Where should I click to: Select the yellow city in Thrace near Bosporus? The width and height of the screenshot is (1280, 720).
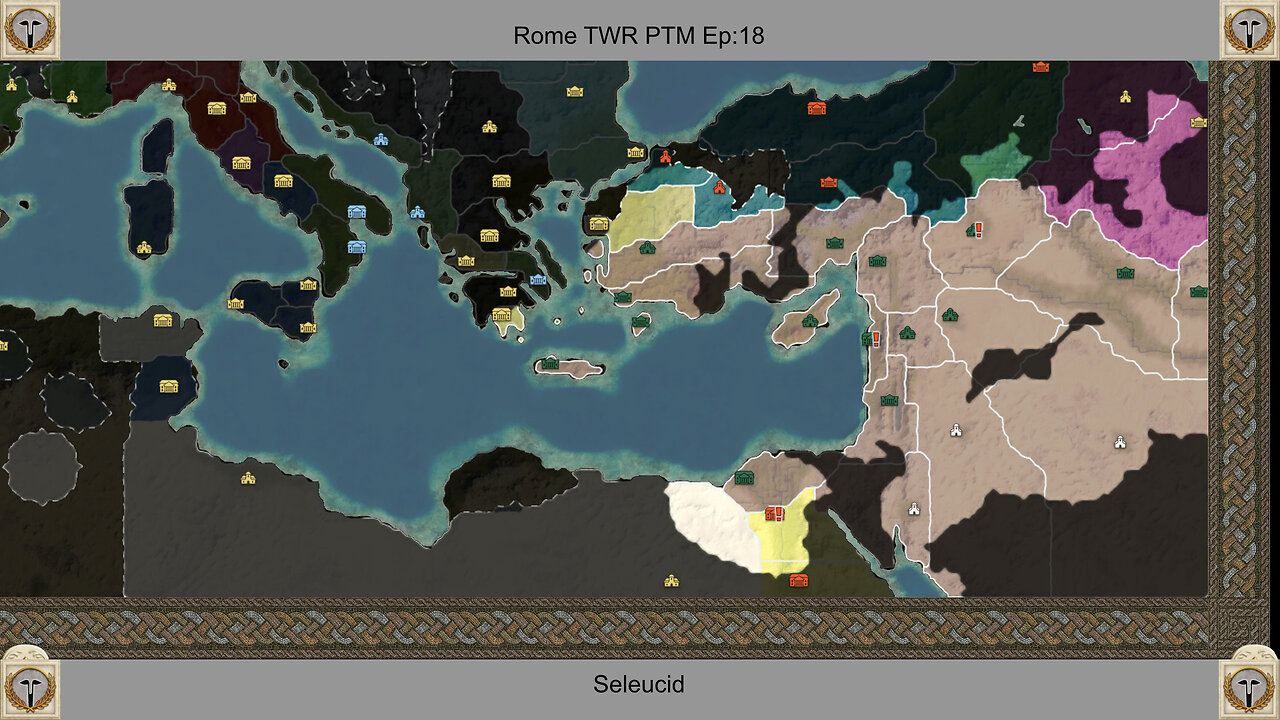pos(636,152)
